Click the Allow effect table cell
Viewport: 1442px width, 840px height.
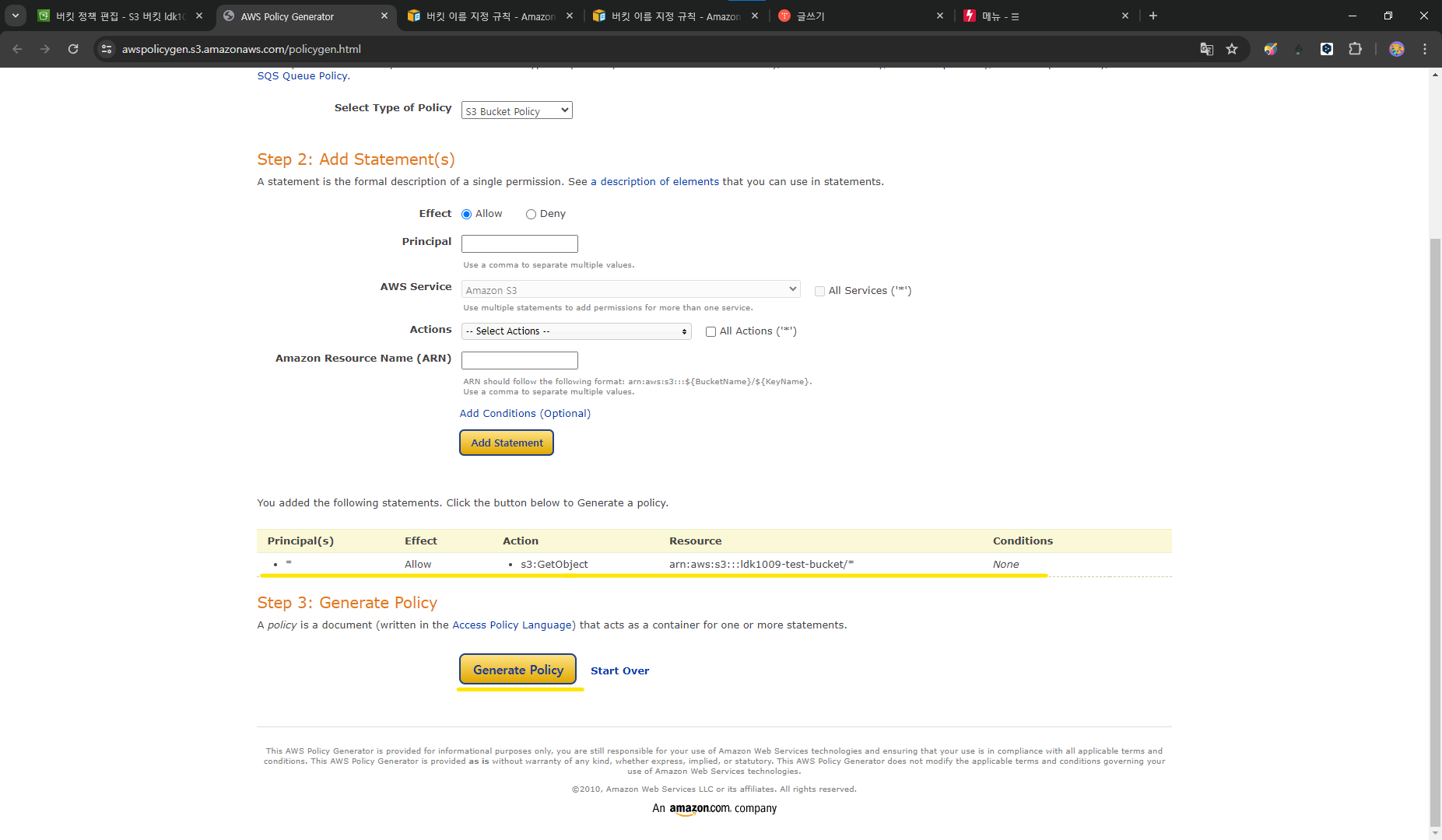418,564
